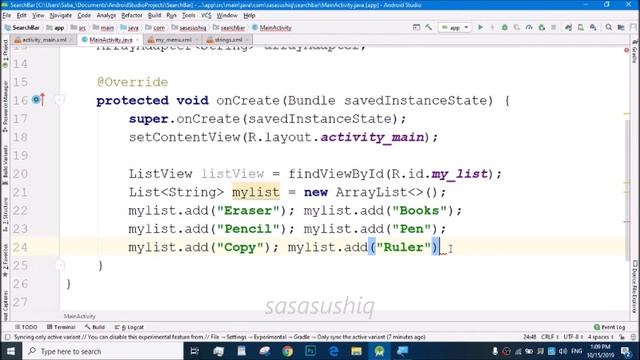Click the microphone icon in system tray

click(495, 351)
